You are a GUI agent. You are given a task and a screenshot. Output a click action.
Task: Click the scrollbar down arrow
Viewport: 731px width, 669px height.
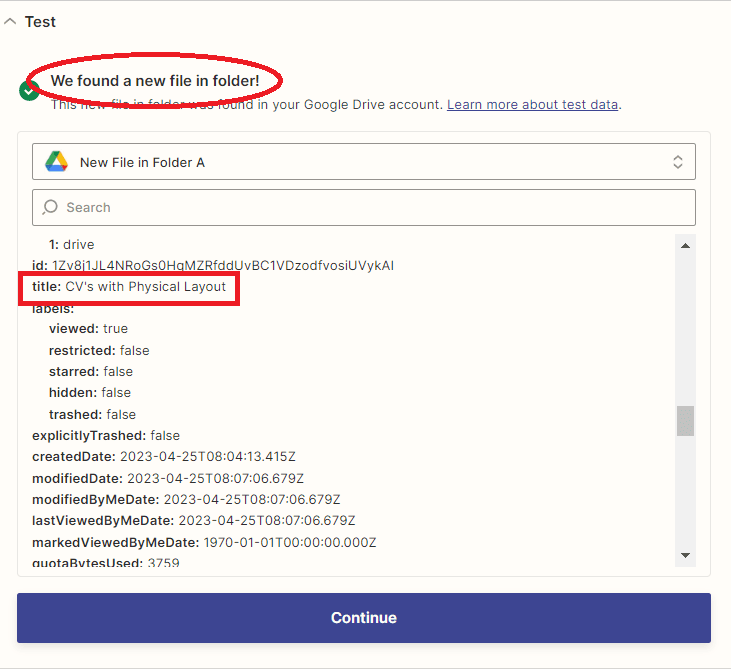coord(685,555)
